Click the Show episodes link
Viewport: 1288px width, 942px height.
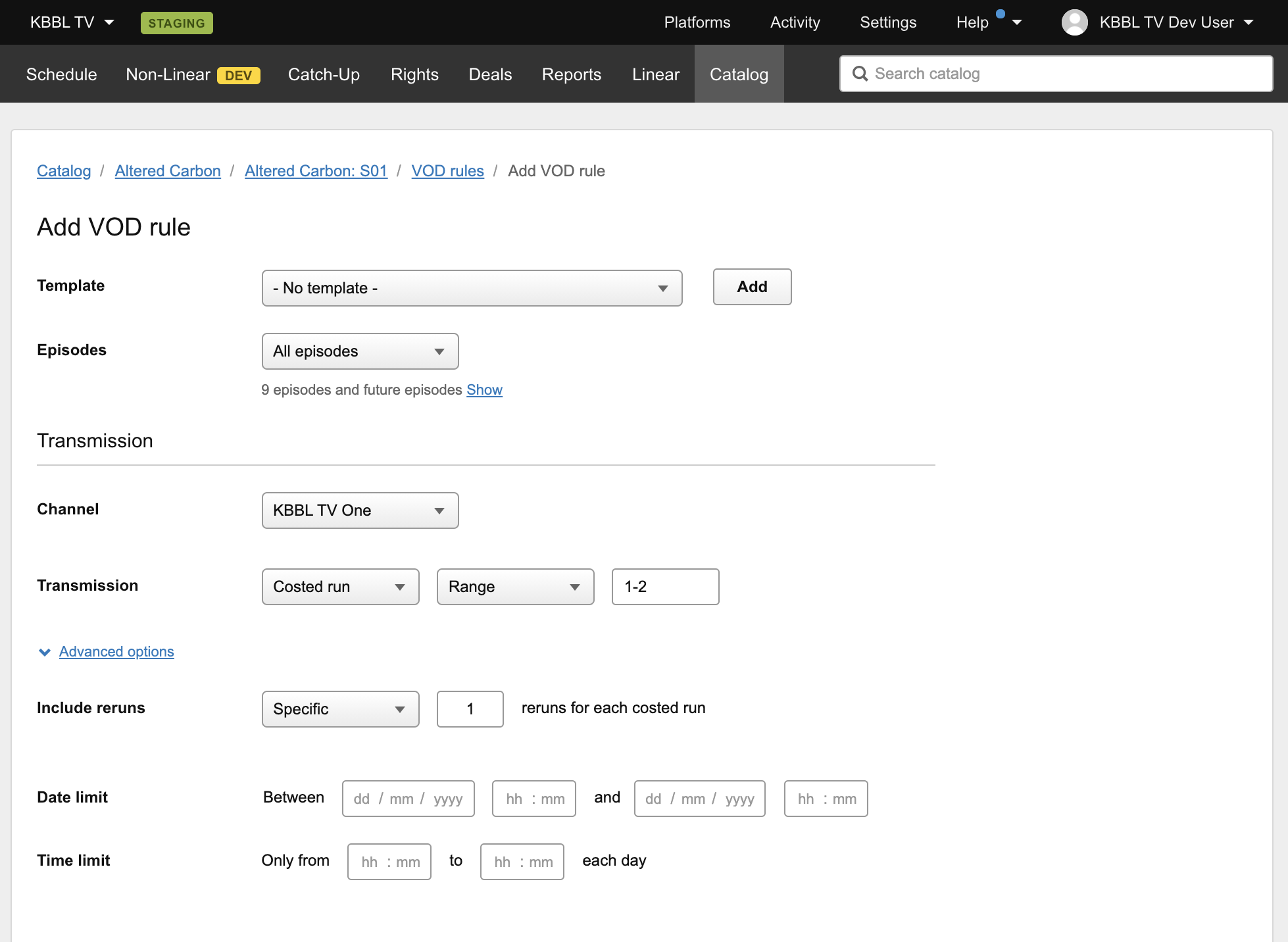[x=484, y=390]
